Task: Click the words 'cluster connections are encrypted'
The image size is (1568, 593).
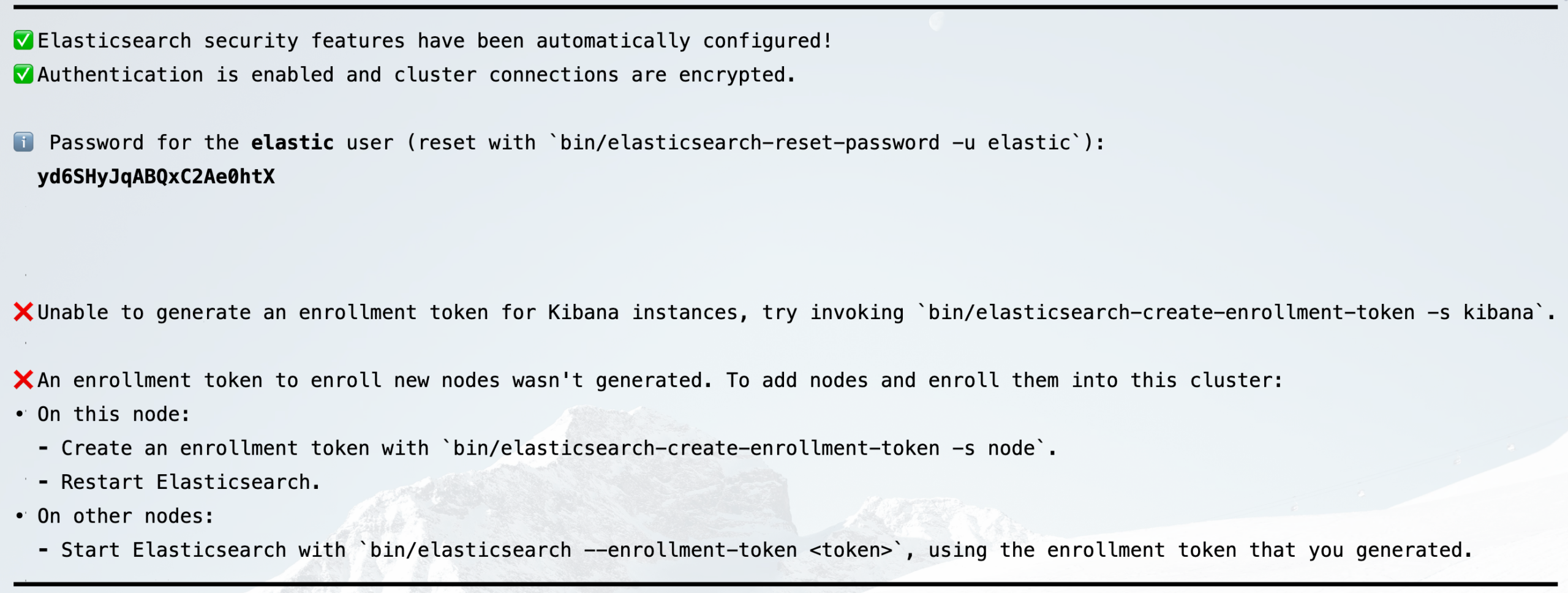Action: coord(589,75)
